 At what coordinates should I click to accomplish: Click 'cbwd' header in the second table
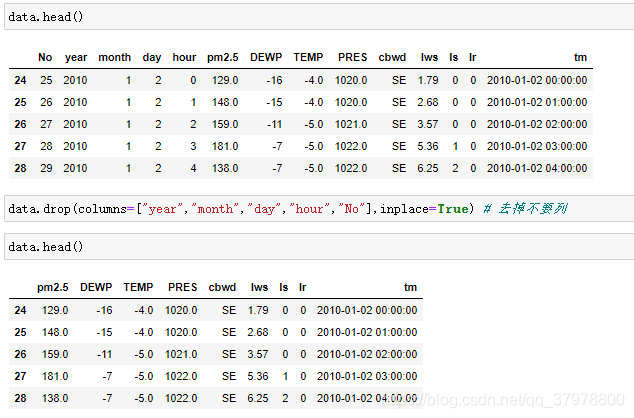[x=222, y=287]
